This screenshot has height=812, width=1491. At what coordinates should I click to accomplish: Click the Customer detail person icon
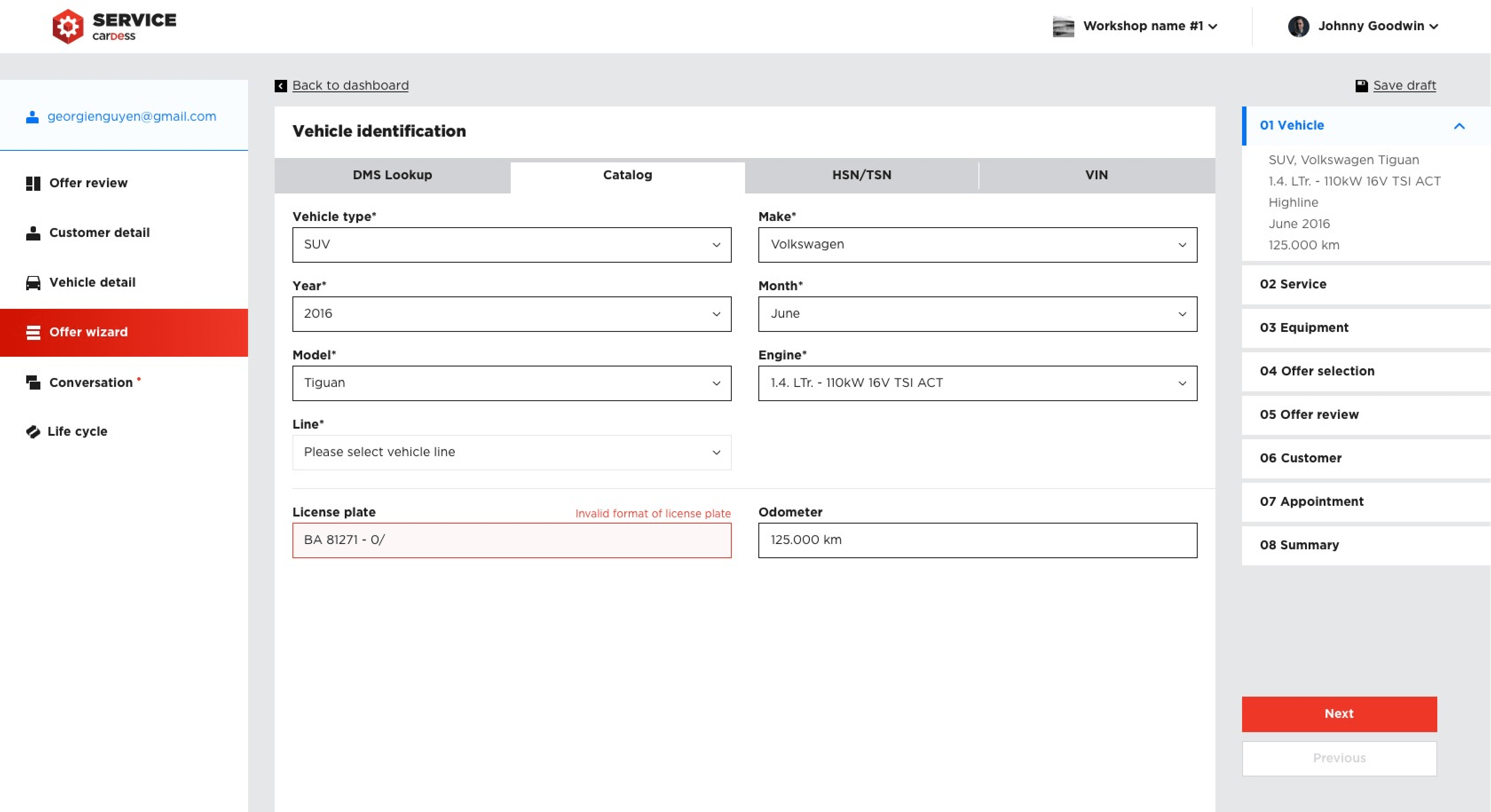click(33, 233)
